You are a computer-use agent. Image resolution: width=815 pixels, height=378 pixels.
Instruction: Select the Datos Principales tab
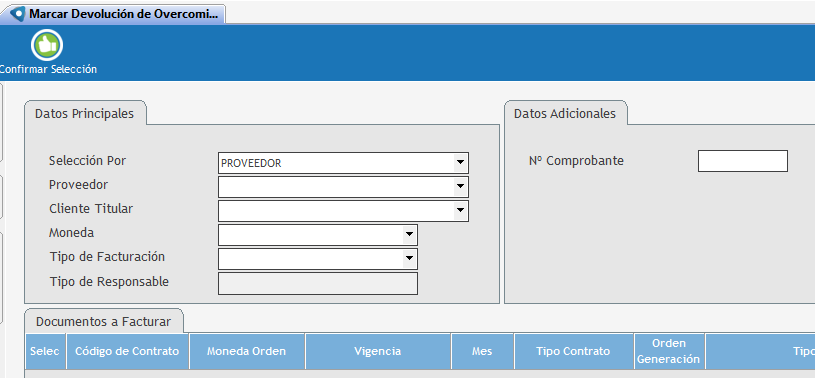click(x=85, y=113)
